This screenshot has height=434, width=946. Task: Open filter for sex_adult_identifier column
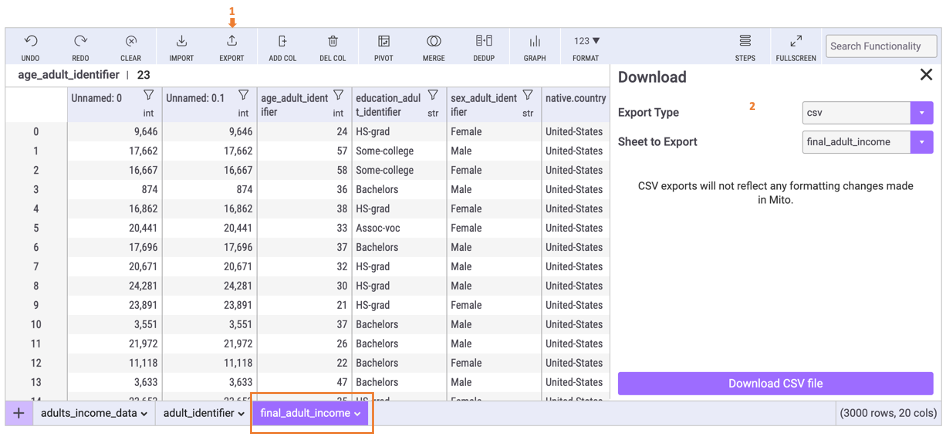coord(528,95)
